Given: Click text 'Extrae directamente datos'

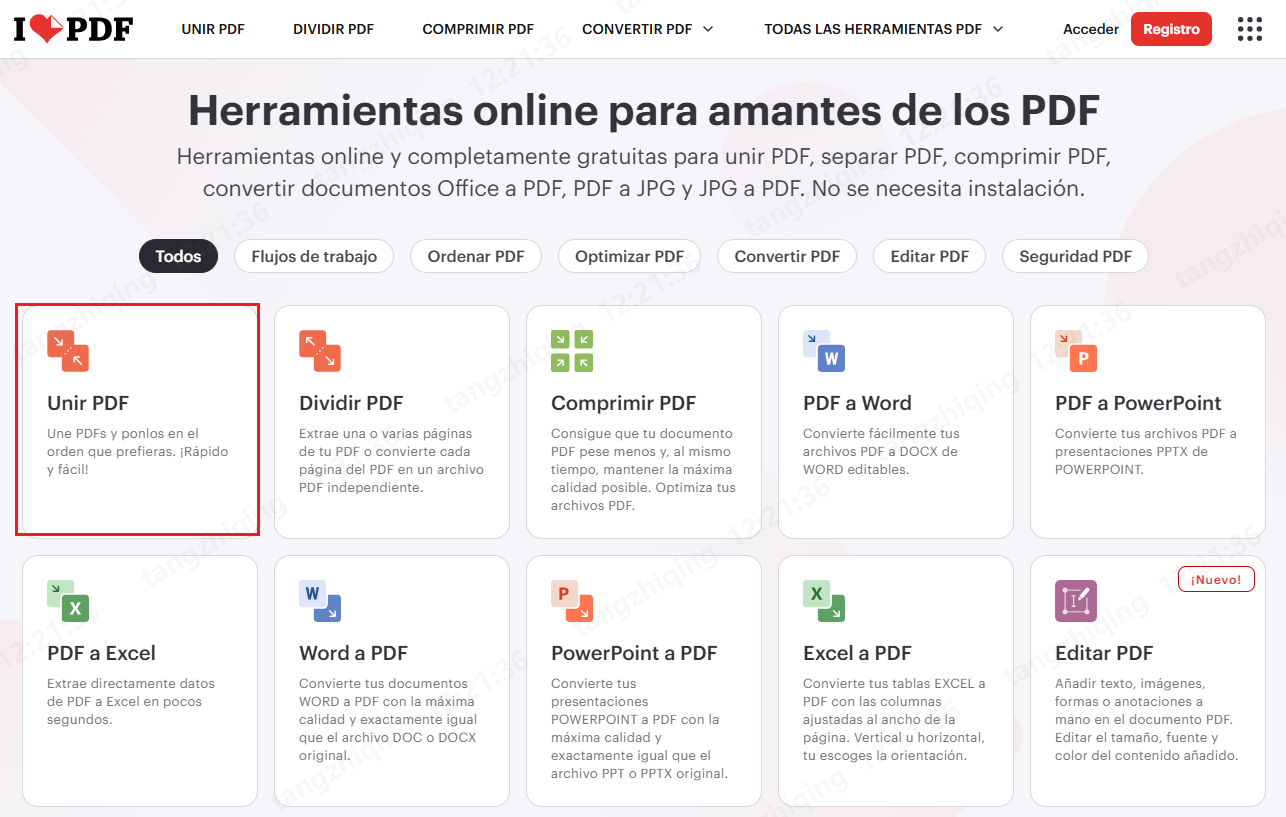Looking at the screenshot, I should [131, 684].
